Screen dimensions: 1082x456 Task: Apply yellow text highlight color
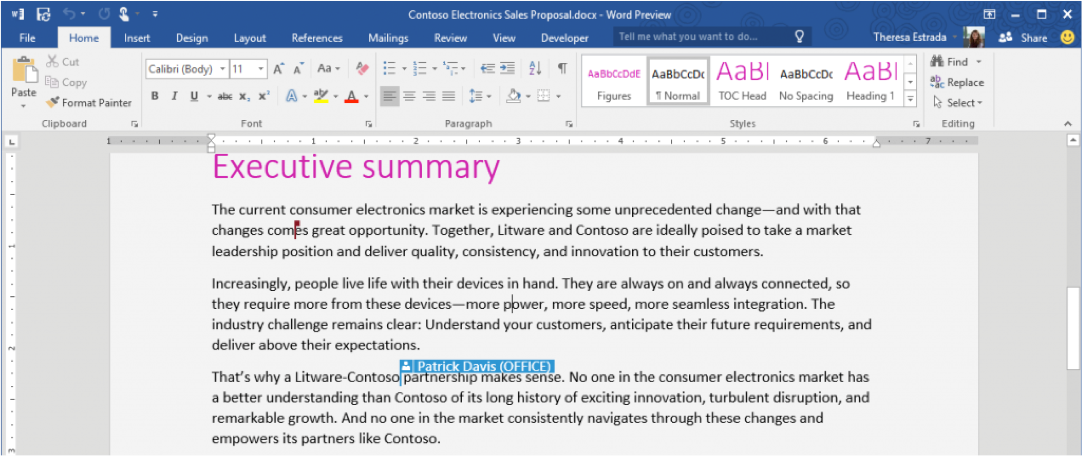tap(320, 97)
